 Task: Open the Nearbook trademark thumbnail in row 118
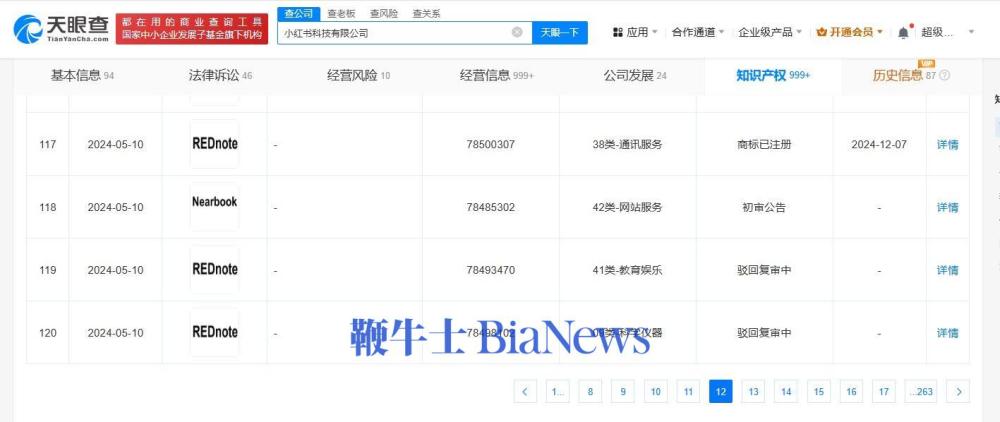pos(214,207)
